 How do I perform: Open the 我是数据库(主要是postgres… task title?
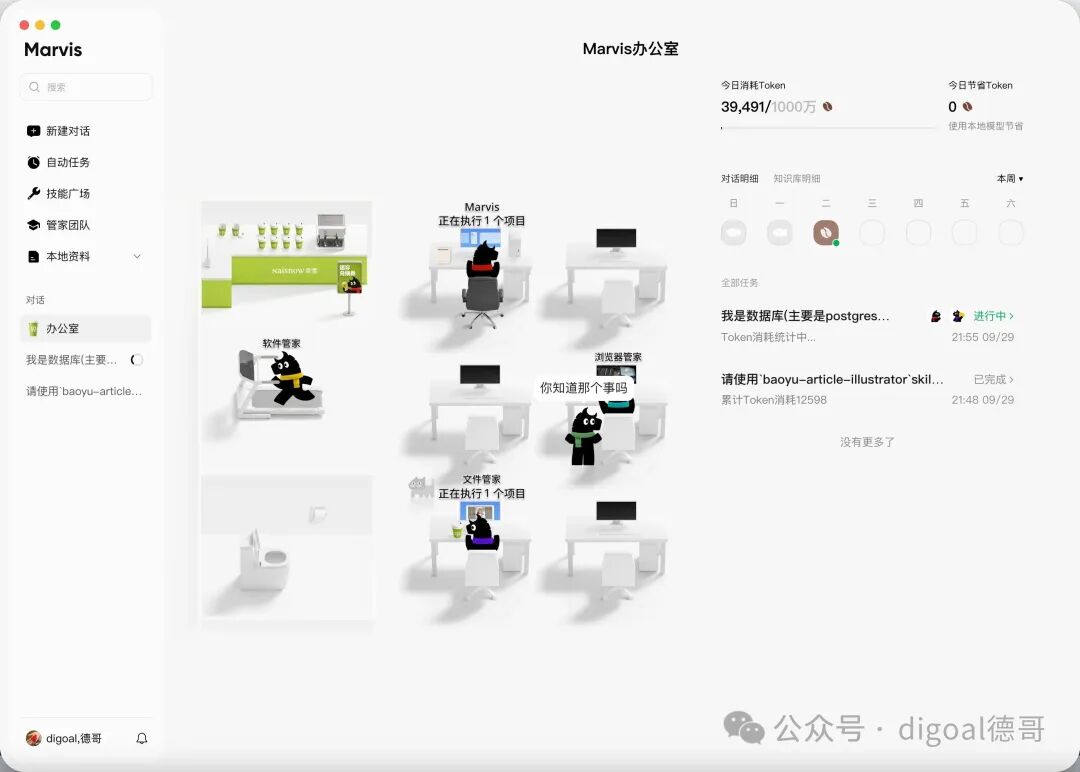(x=805, y=316)
